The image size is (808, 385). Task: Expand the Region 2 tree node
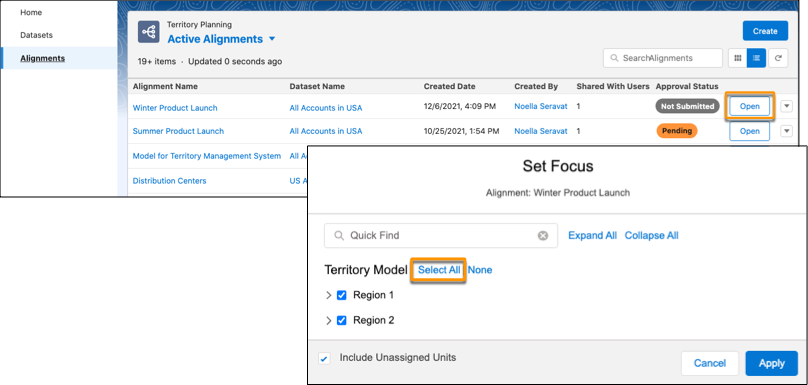[329, 321]
